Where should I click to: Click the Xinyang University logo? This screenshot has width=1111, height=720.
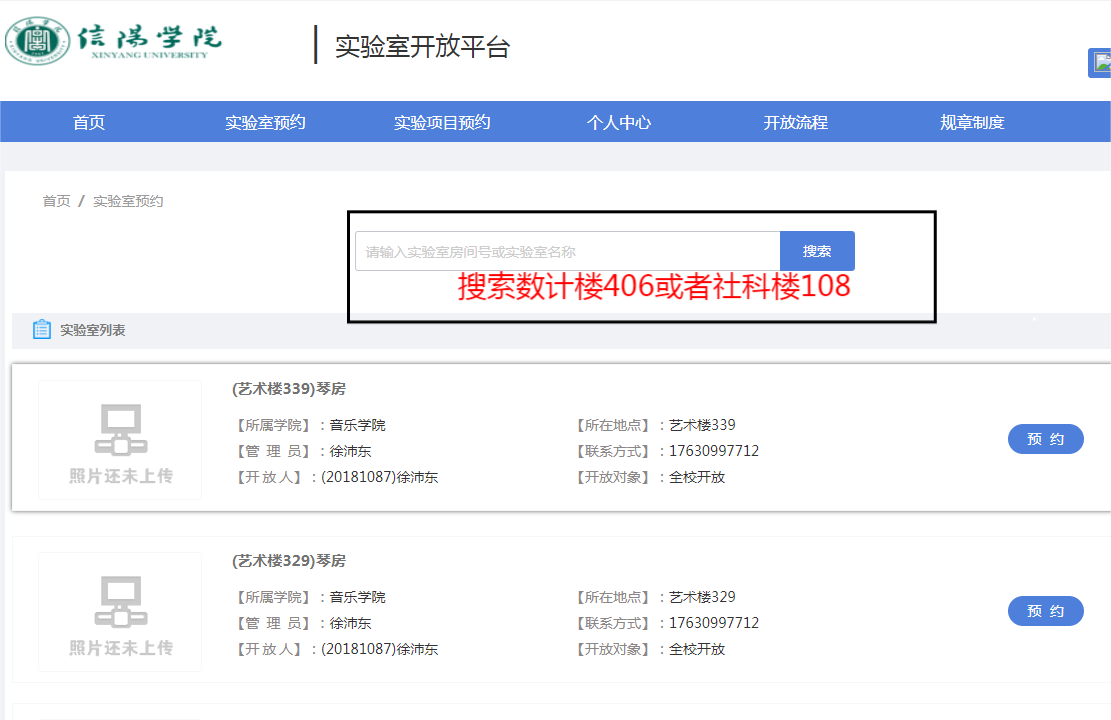114,40
